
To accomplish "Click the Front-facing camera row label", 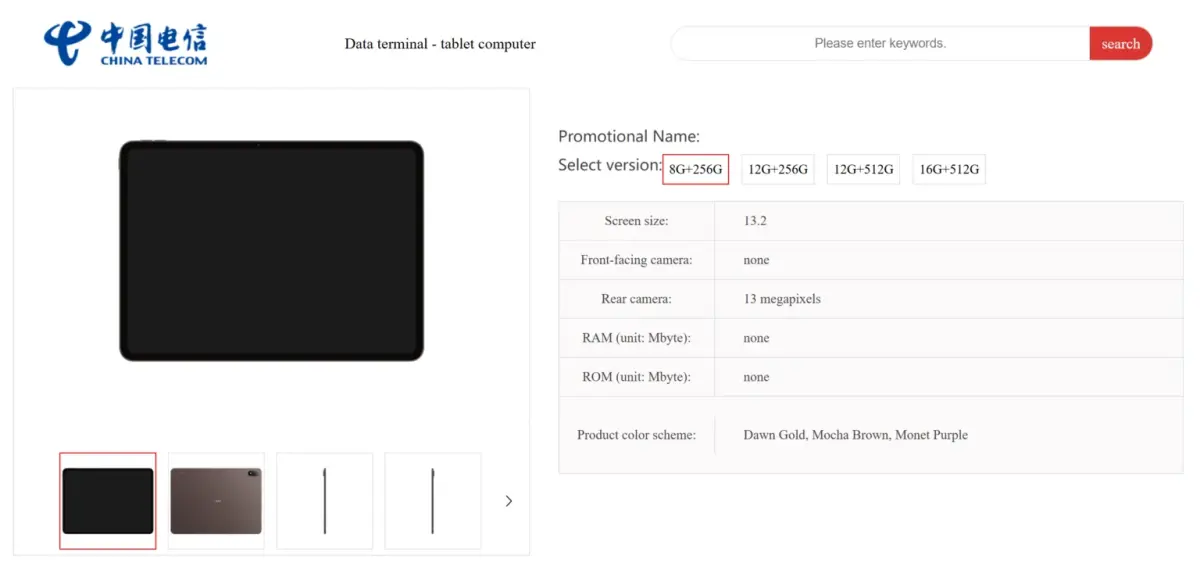I will click(x=636, y=260).
